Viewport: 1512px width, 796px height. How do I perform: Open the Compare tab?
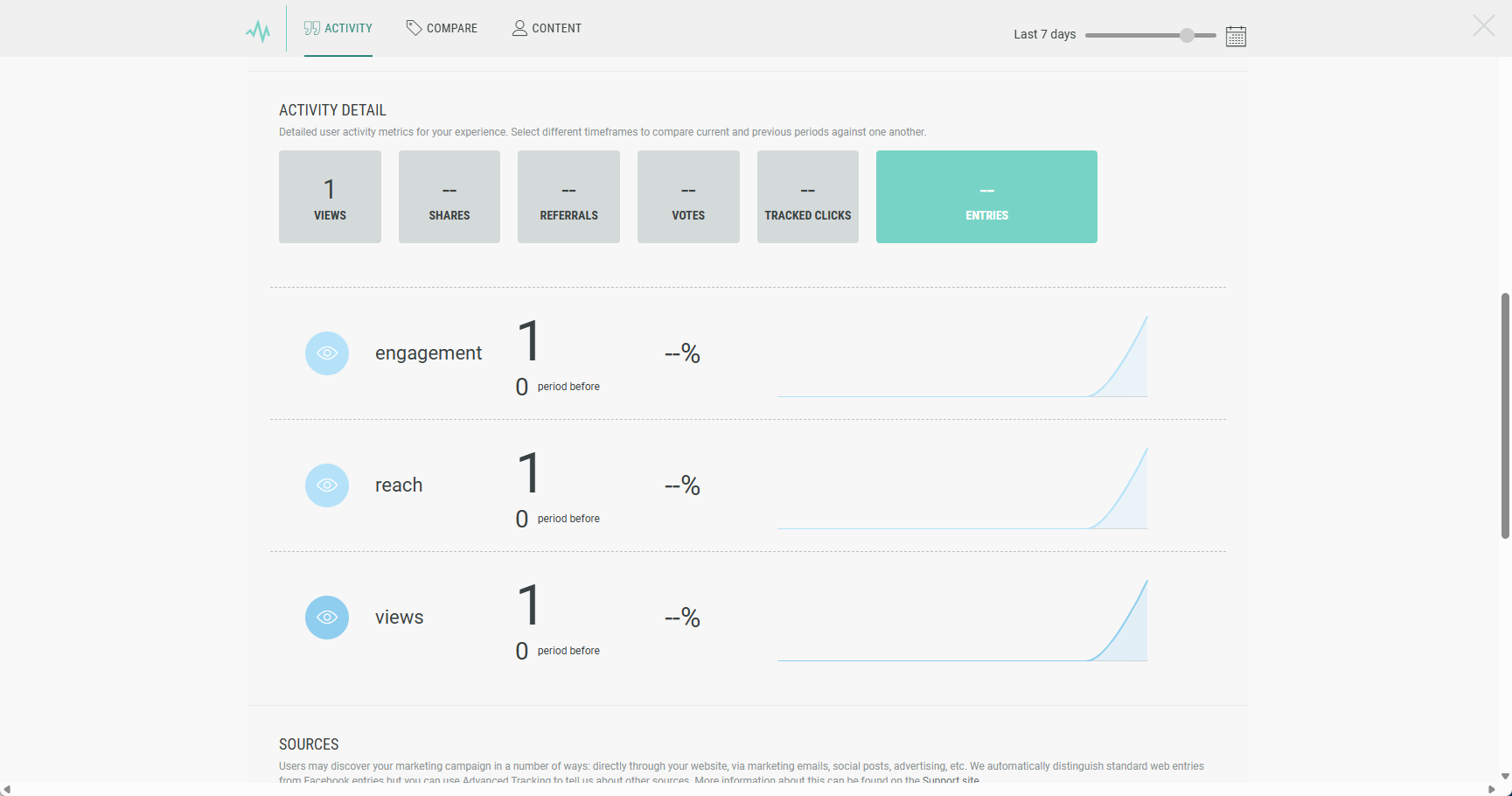point(442,29)
